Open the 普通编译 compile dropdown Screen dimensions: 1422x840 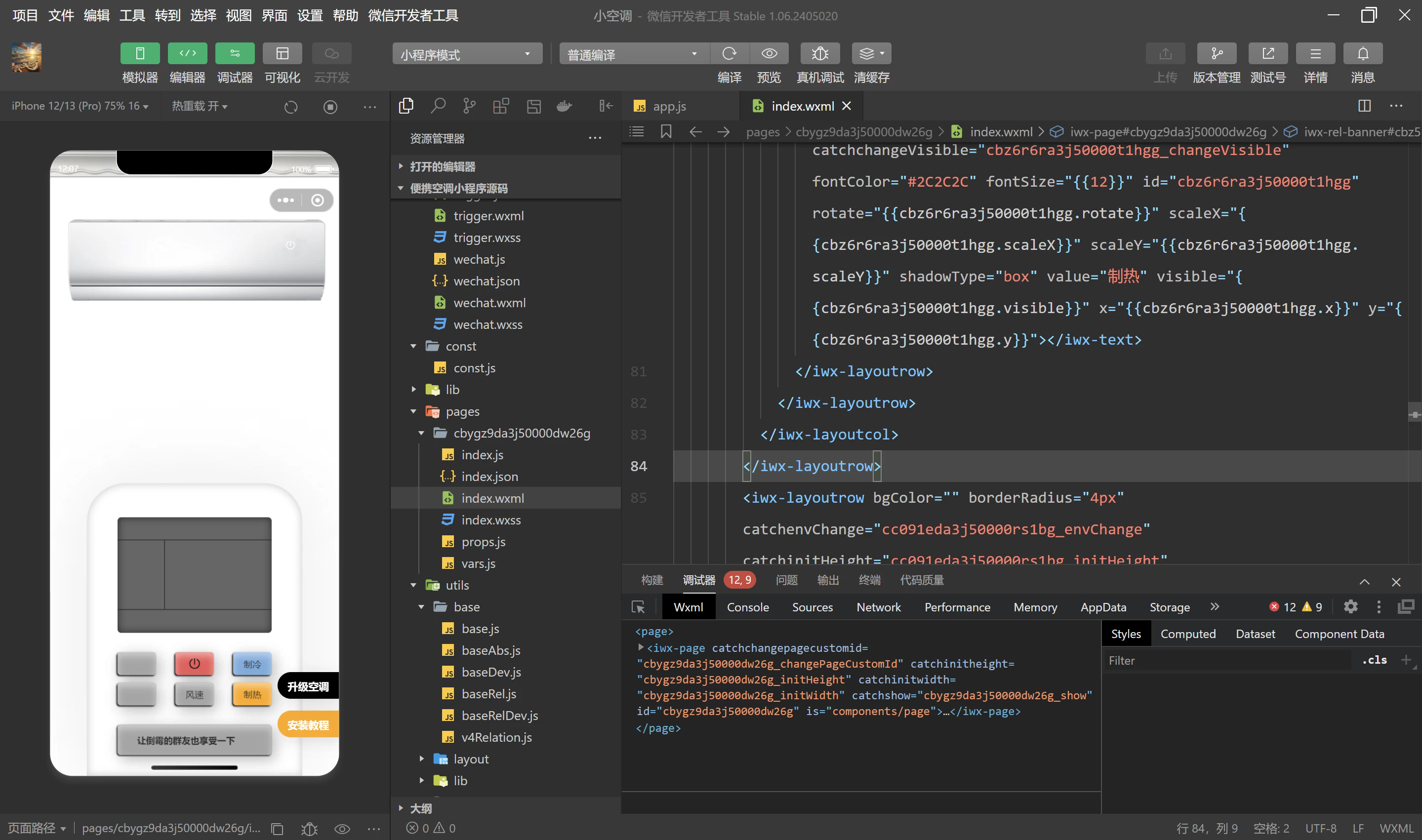coord(634,54)
